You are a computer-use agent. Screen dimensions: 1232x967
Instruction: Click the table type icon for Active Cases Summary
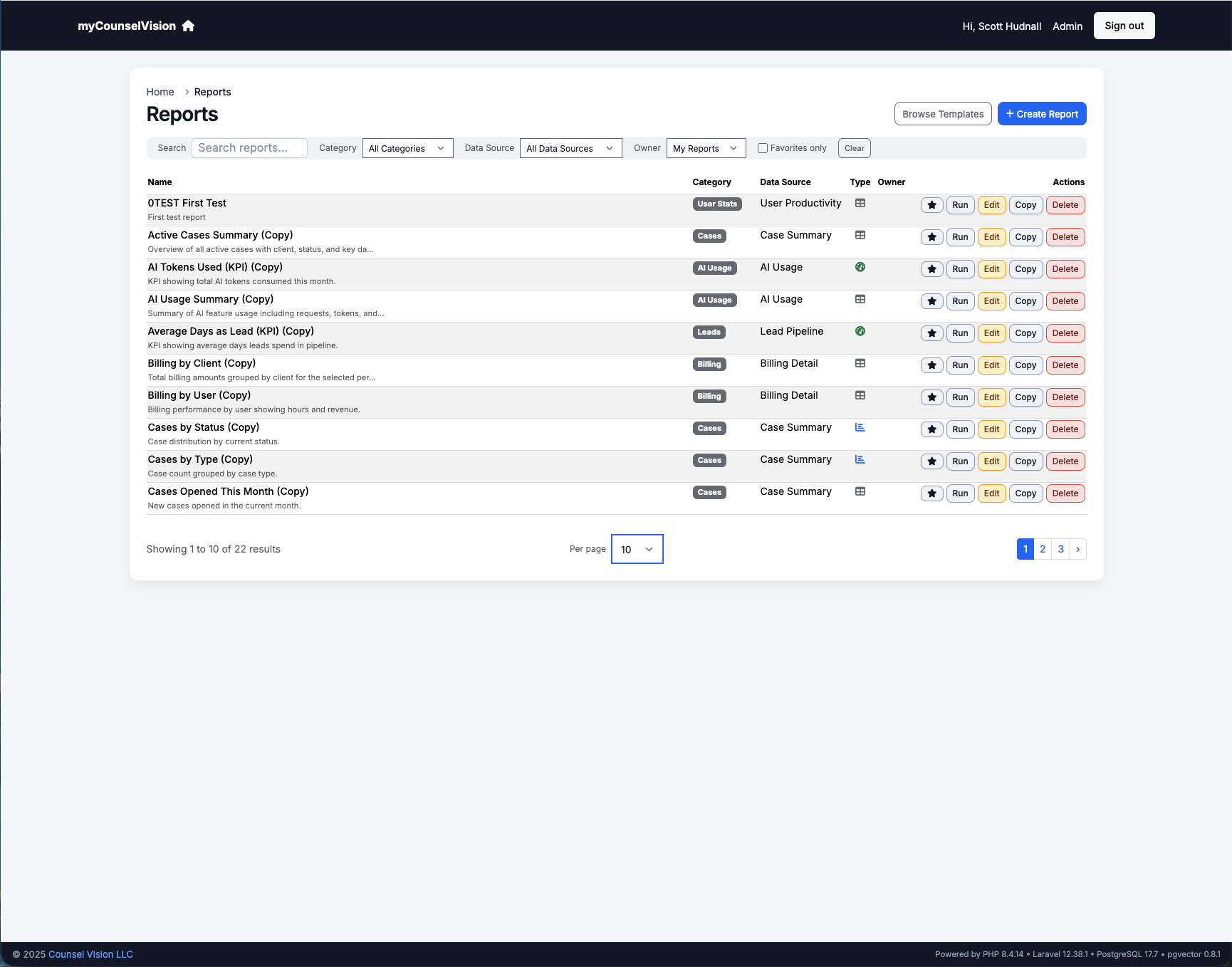pyautogui.click(x=860, y=234)
